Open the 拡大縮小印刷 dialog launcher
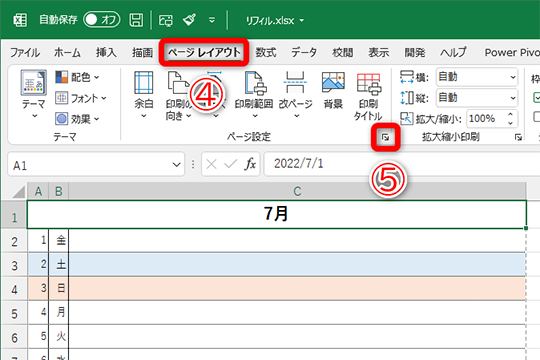 pos(518,137)
